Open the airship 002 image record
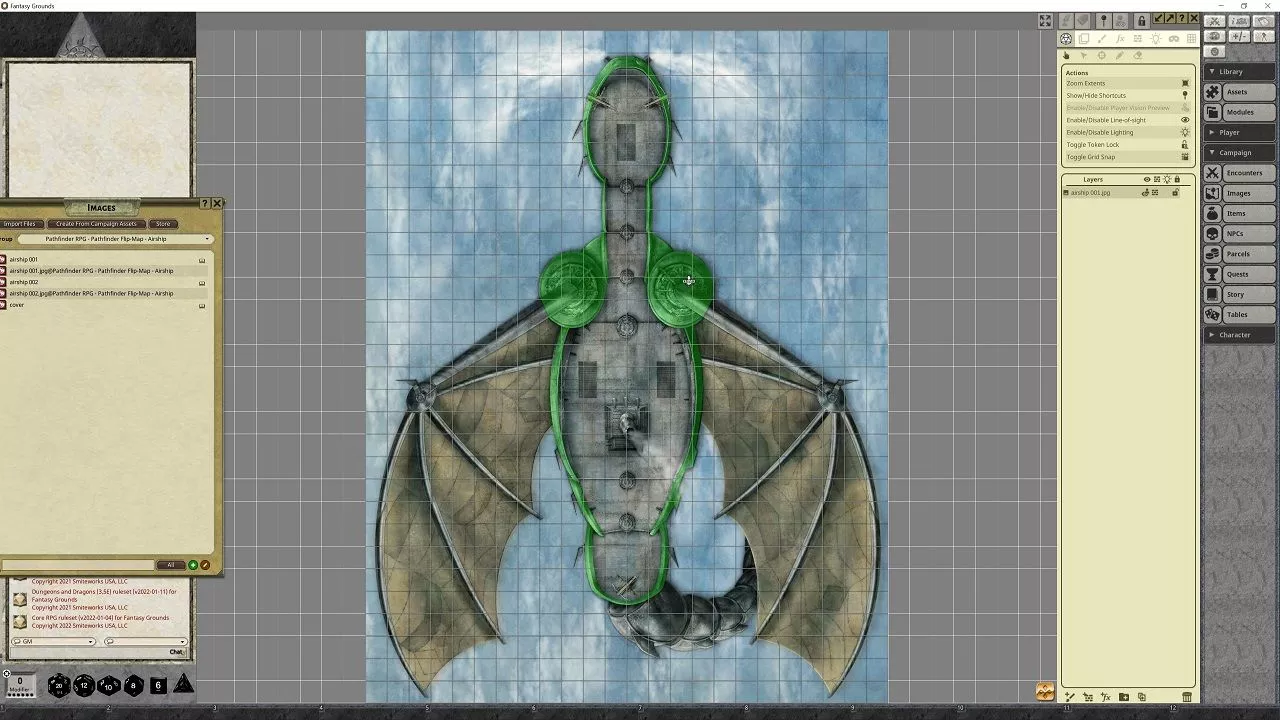The height and width of the screenshot is (720, 1280). (24, 282)
